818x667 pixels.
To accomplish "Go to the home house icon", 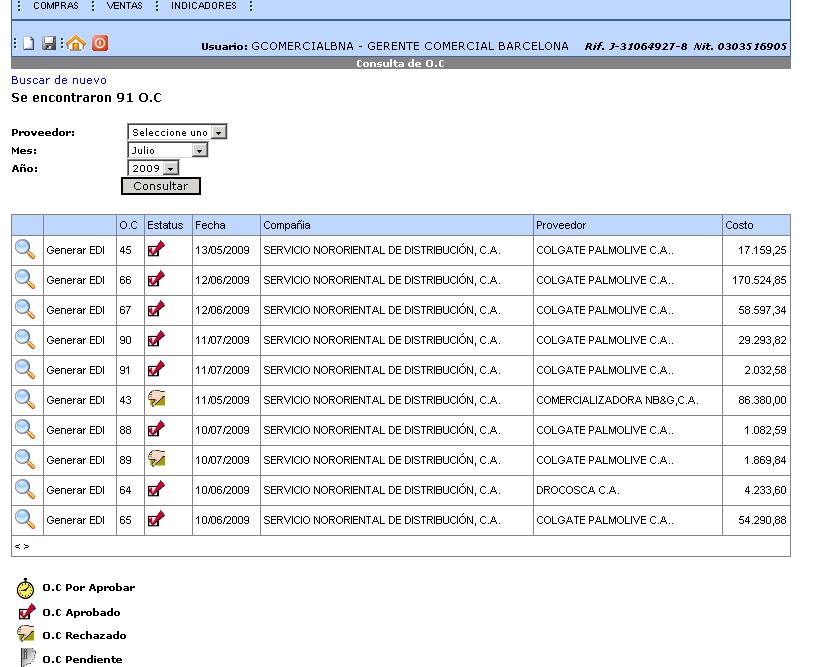I will point(76,43).
